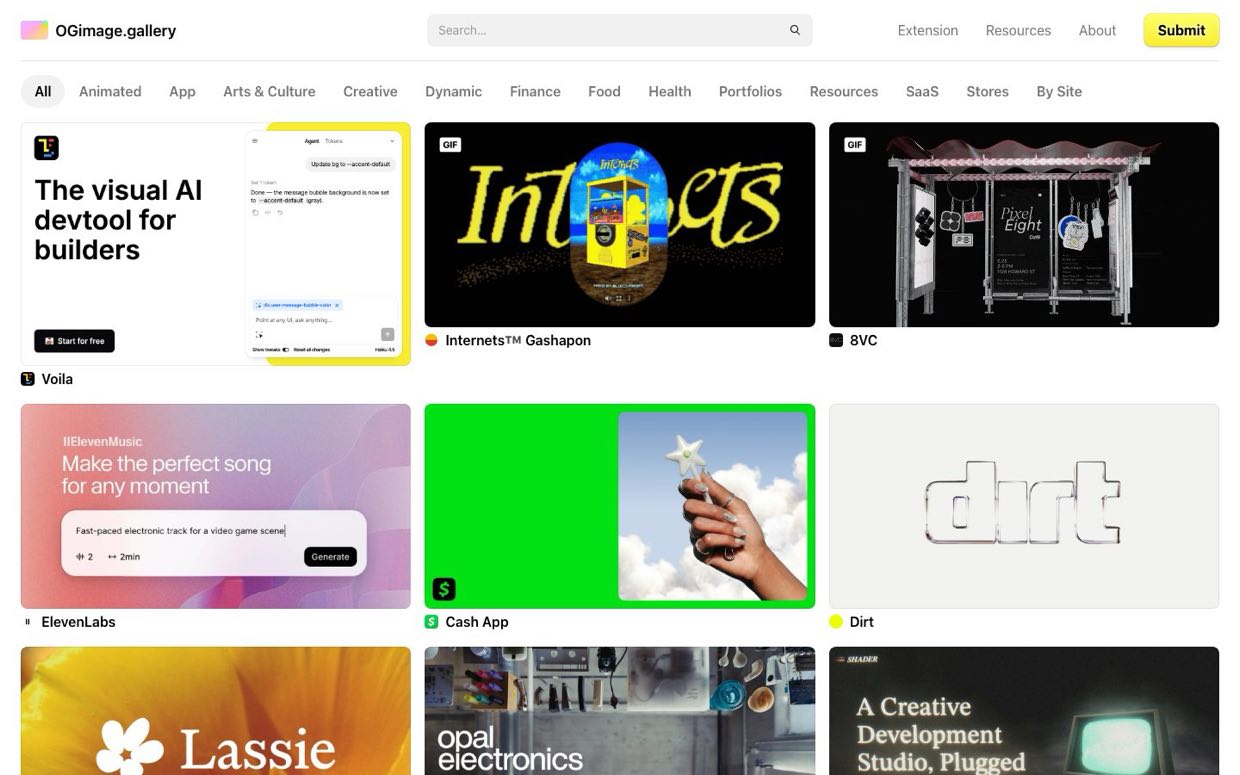The width and height of the screenshot is (1240, 775).
Task: Select the SaaS category filter
Action: [x=922, y=91]
